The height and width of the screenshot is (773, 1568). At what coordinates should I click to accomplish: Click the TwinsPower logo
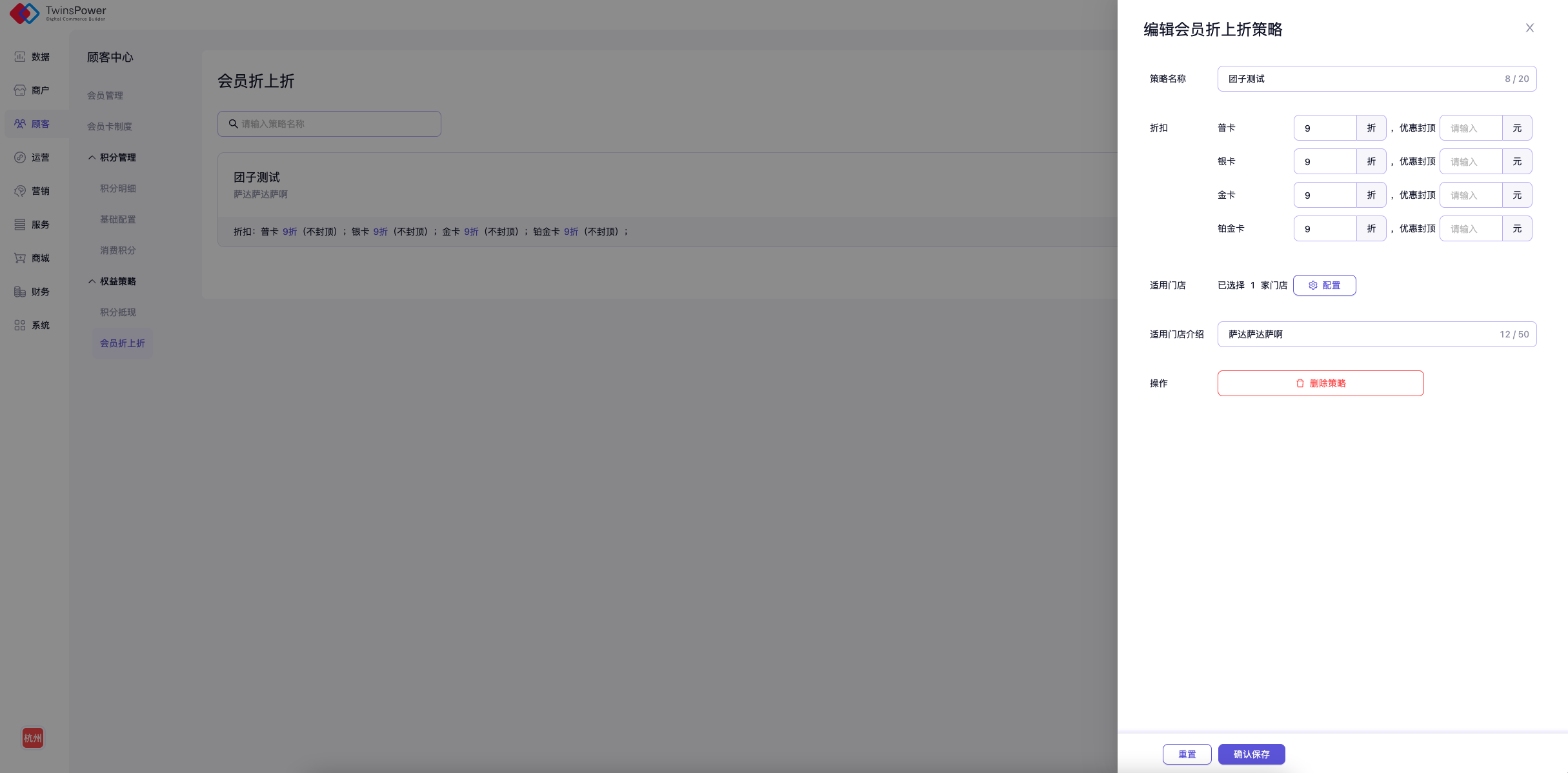(x=57, y=13)
